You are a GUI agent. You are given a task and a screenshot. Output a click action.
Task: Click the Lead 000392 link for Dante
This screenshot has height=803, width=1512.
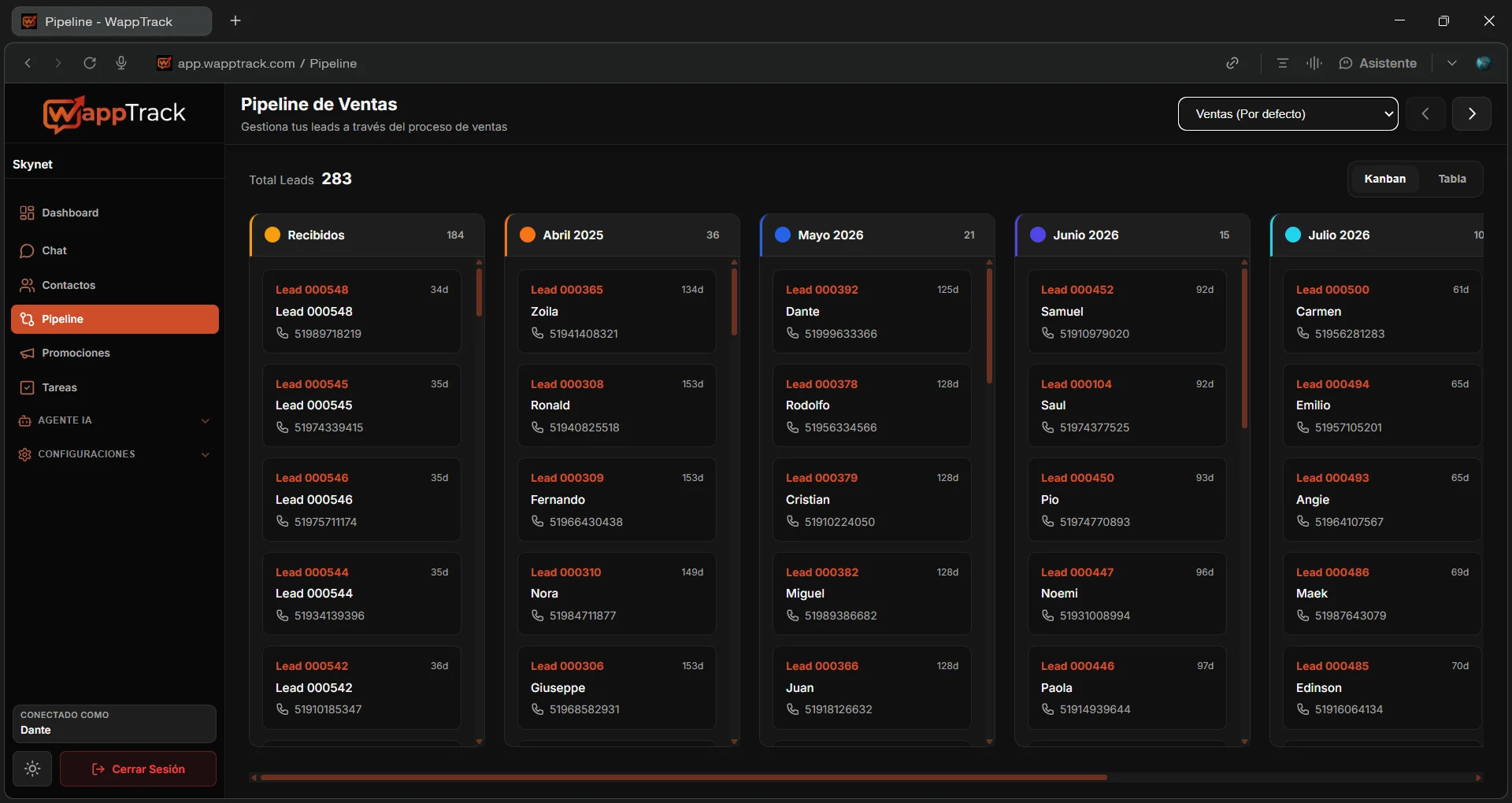(x=821, y=290)
